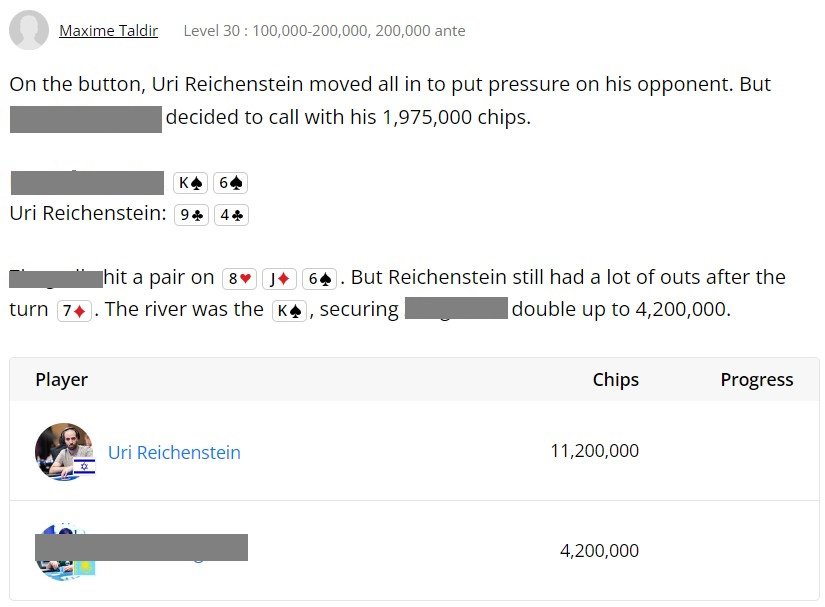The height and width of the screenshot is (607, 825).
Task: Click the six of spades hole card
Action: (x=230, y=183)
